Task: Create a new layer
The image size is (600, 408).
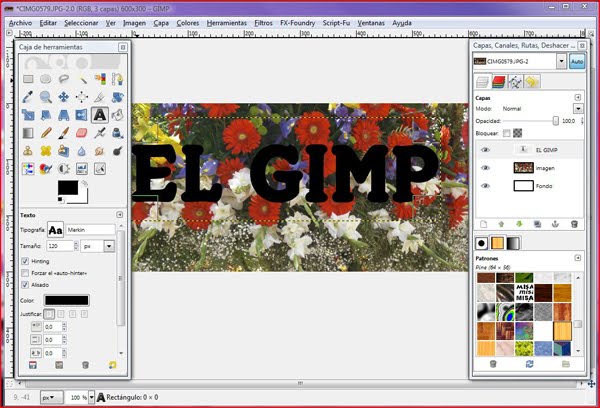Action: [483, 225]
